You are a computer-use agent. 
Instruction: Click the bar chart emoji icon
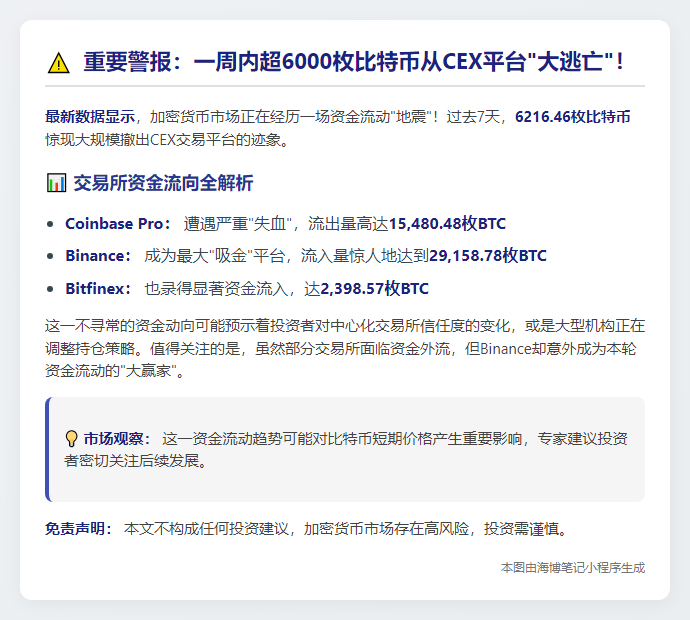[x=56, y=183]
